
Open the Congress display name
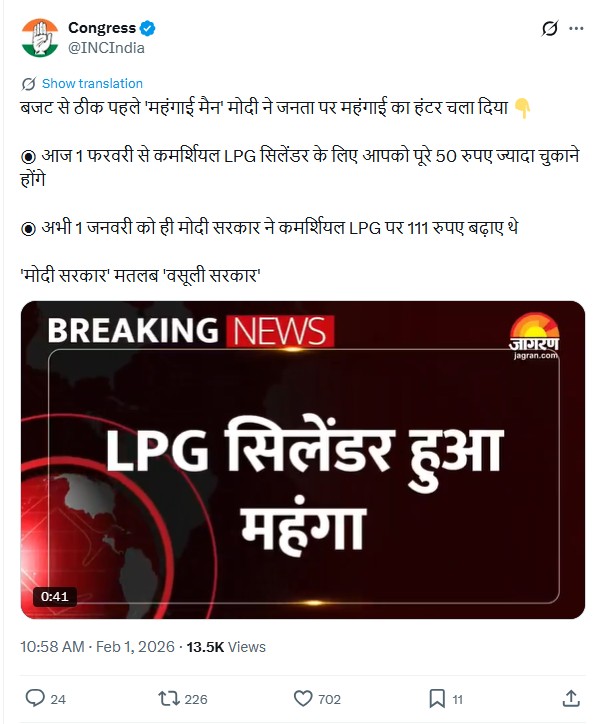click(102, 28)
